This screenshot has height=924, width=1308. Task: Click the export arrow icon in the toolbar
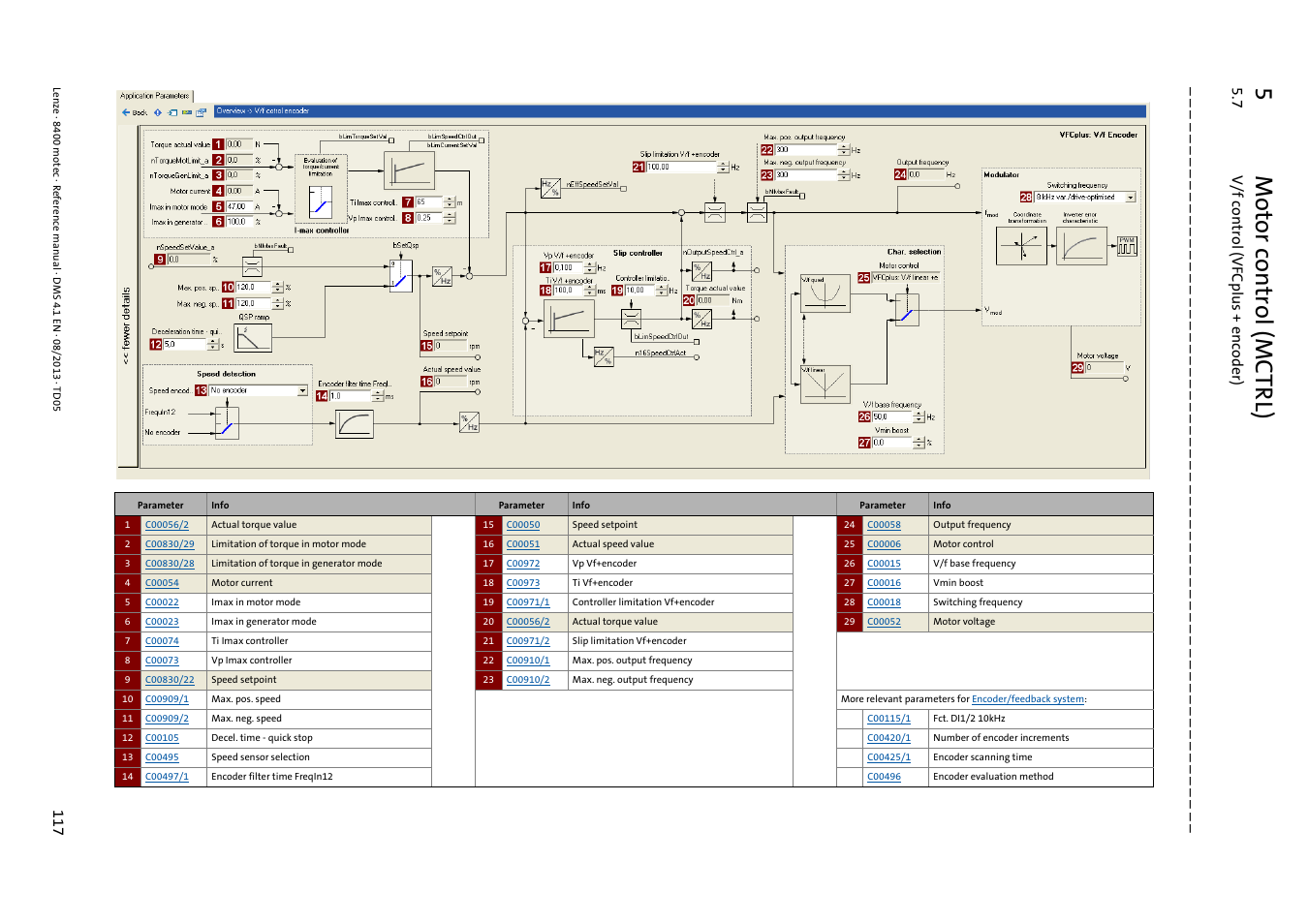tap(172, 112)
